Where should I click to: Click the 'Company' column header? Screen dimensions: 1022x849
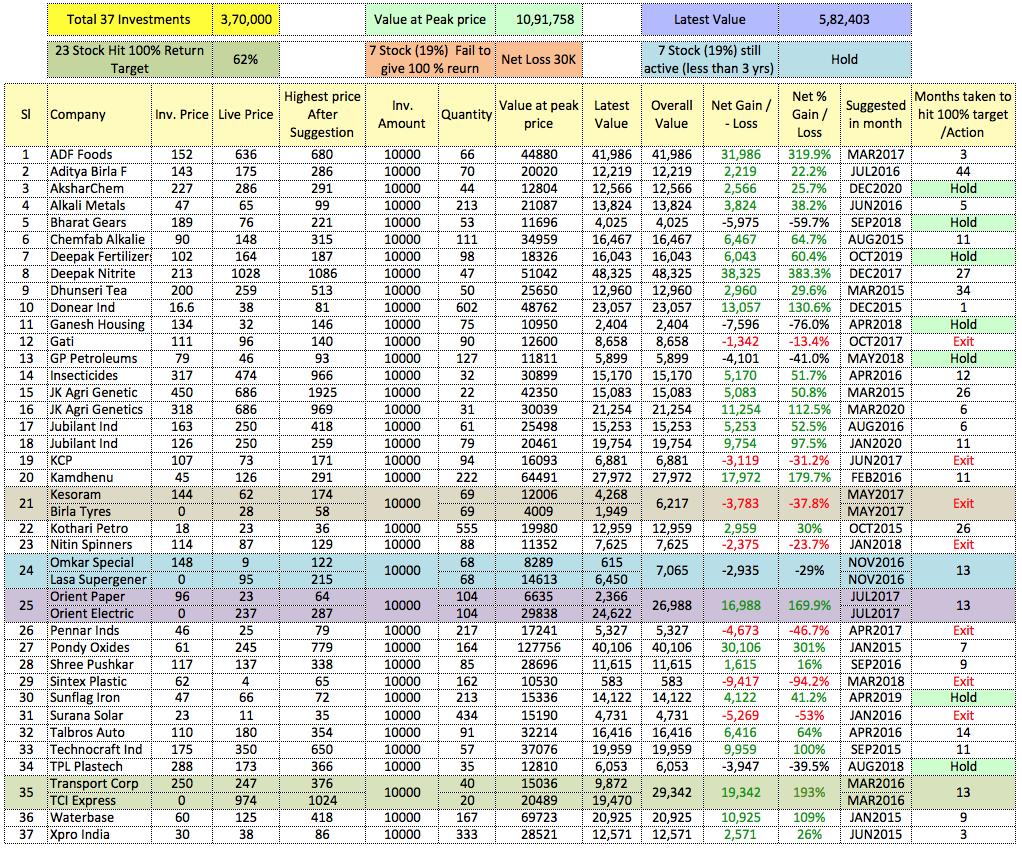pyautogui.click(x=99, y=115)
